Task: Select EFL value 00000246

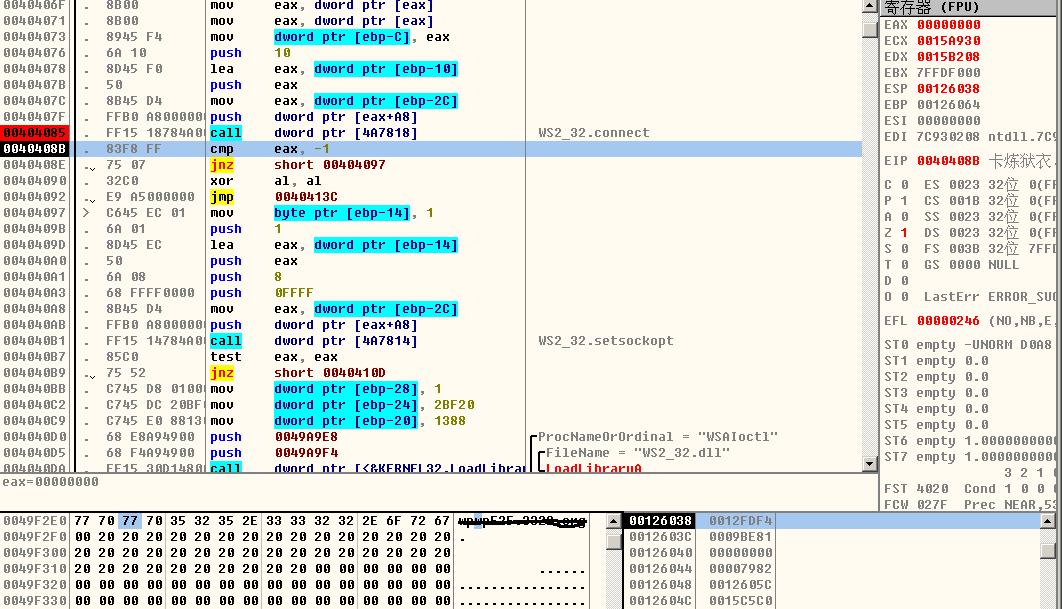Action: tap(948, 320)
